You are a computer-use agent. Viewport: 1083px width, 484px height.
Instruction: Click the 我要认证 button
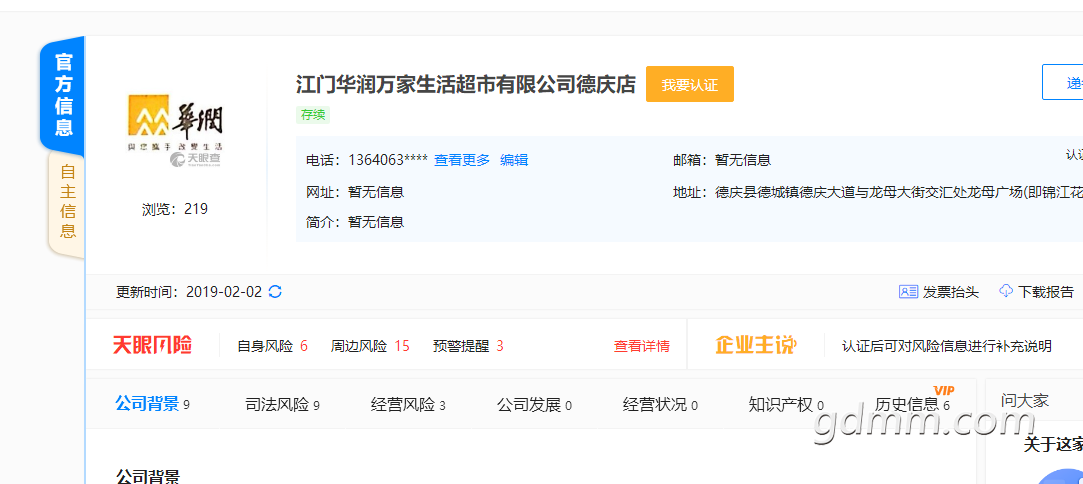pos(689,84)
